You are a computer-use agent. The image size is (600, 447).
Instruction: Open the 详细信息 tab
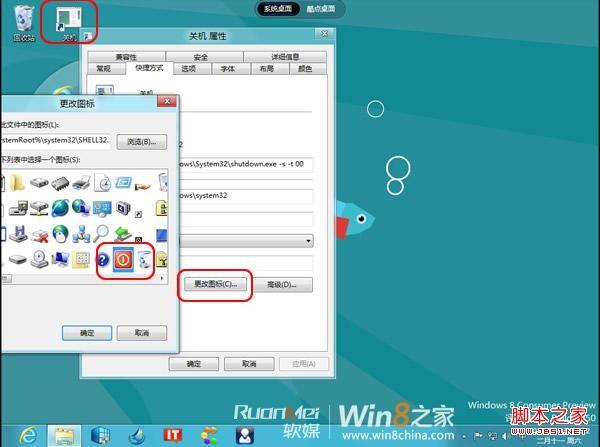pos(285,57)
